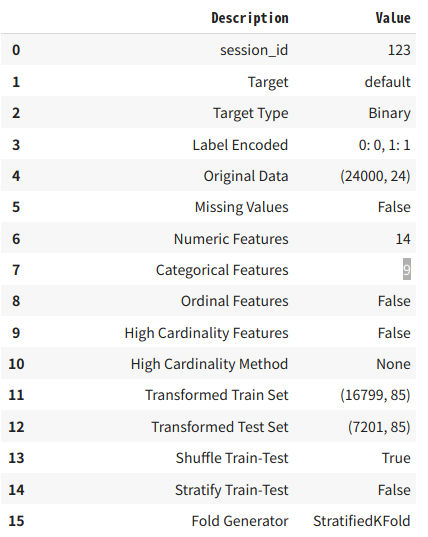Select the session_id cell
The height and width of the screenshot is (537, 428).
coord(254,50)
